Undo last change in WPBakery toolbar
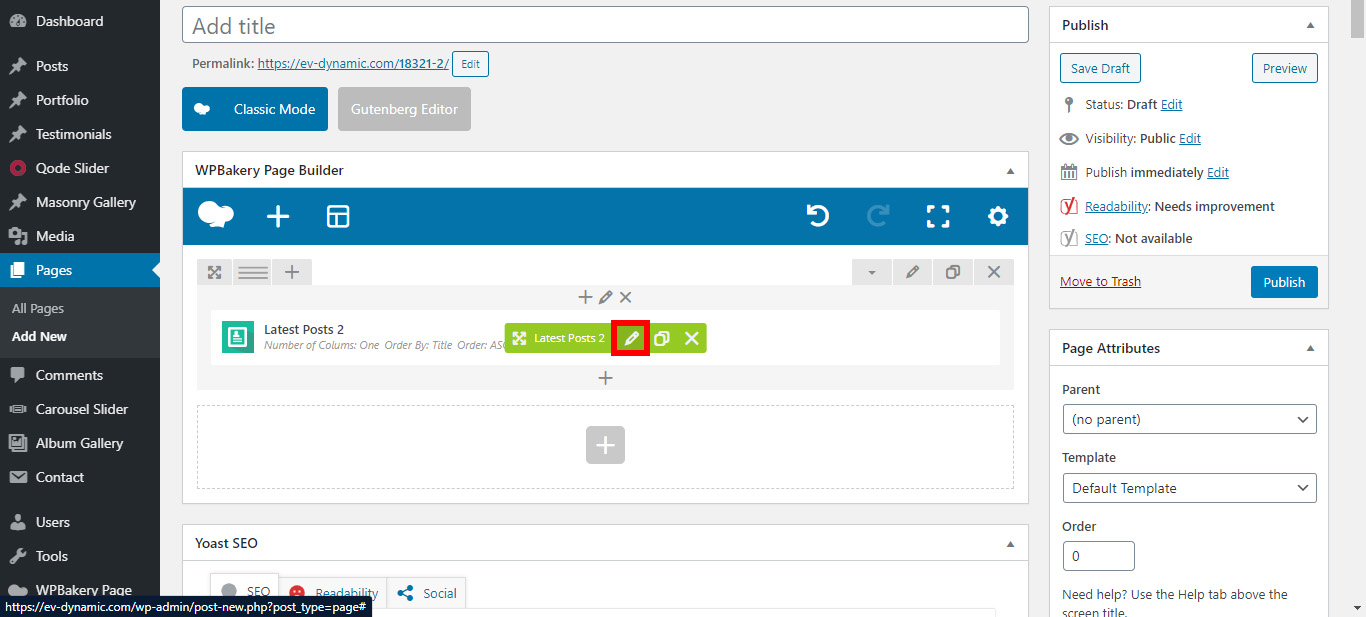The height and width of the screenshot is (617, 1366). tap(818, 216)
